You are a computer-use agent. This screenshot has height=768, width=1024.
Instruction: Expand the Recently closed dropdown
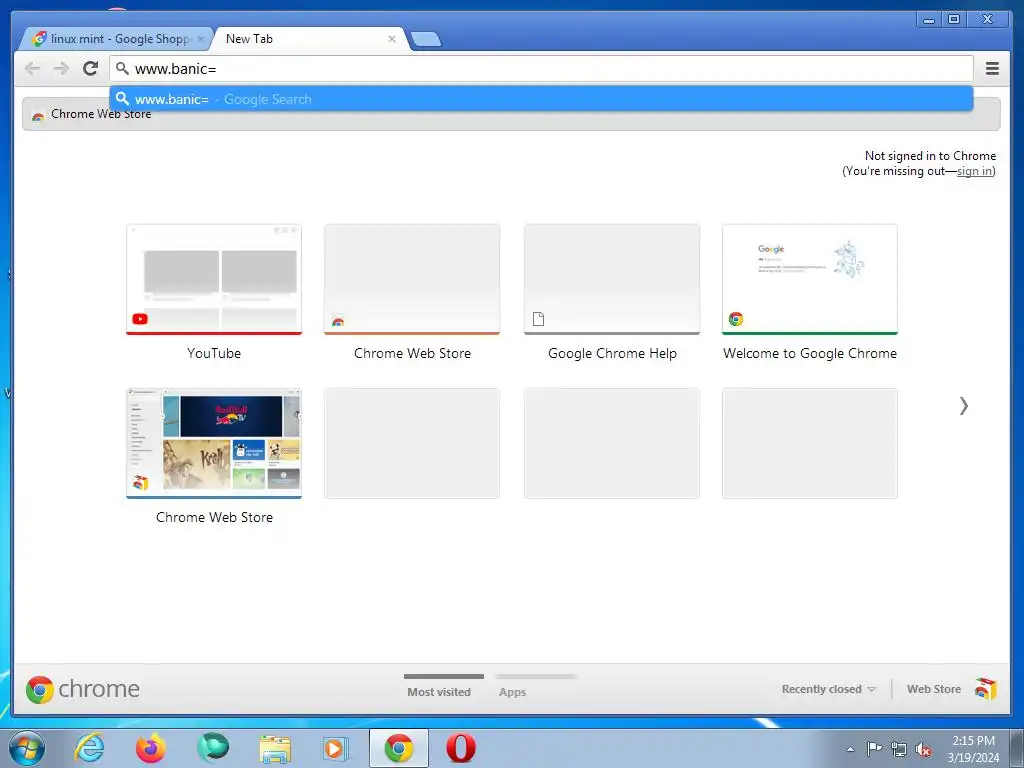[x=828, y=689]
